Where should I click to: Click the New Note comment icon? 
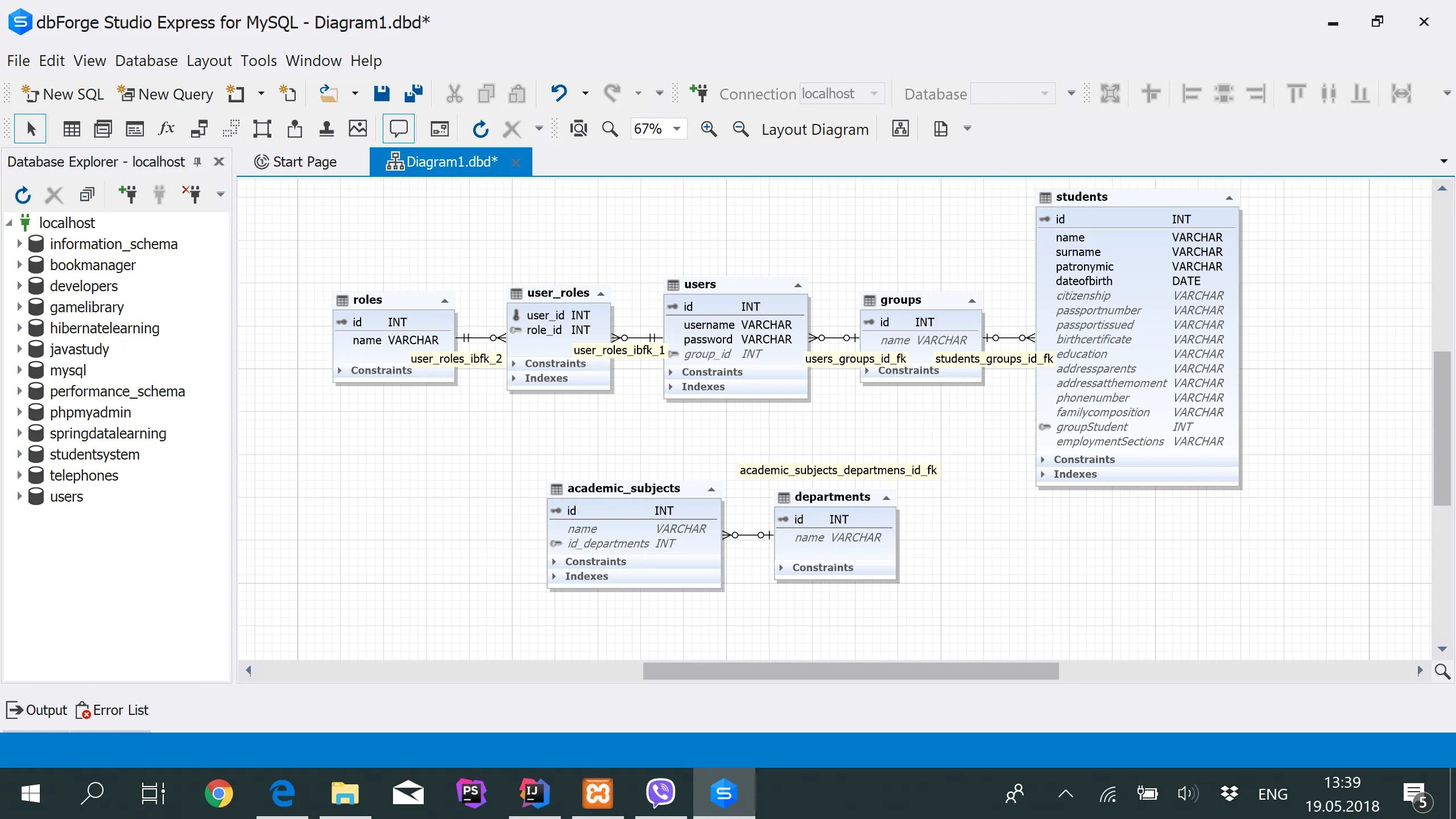(x=398, y=129)
